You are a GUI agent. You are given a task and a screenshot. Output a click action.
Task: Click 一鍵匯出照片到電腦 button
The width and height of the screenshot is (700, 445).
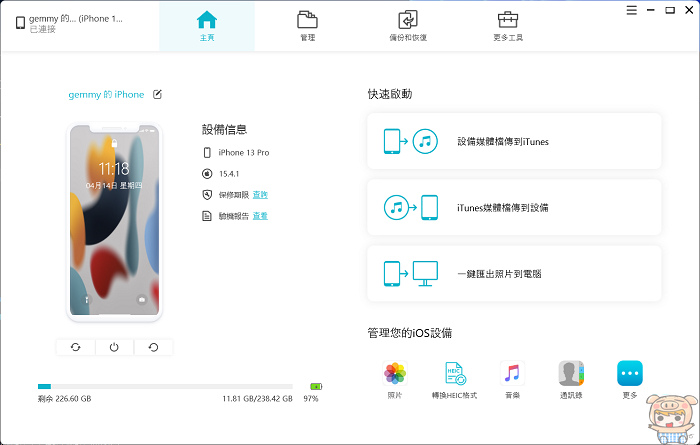coord(514,273)
